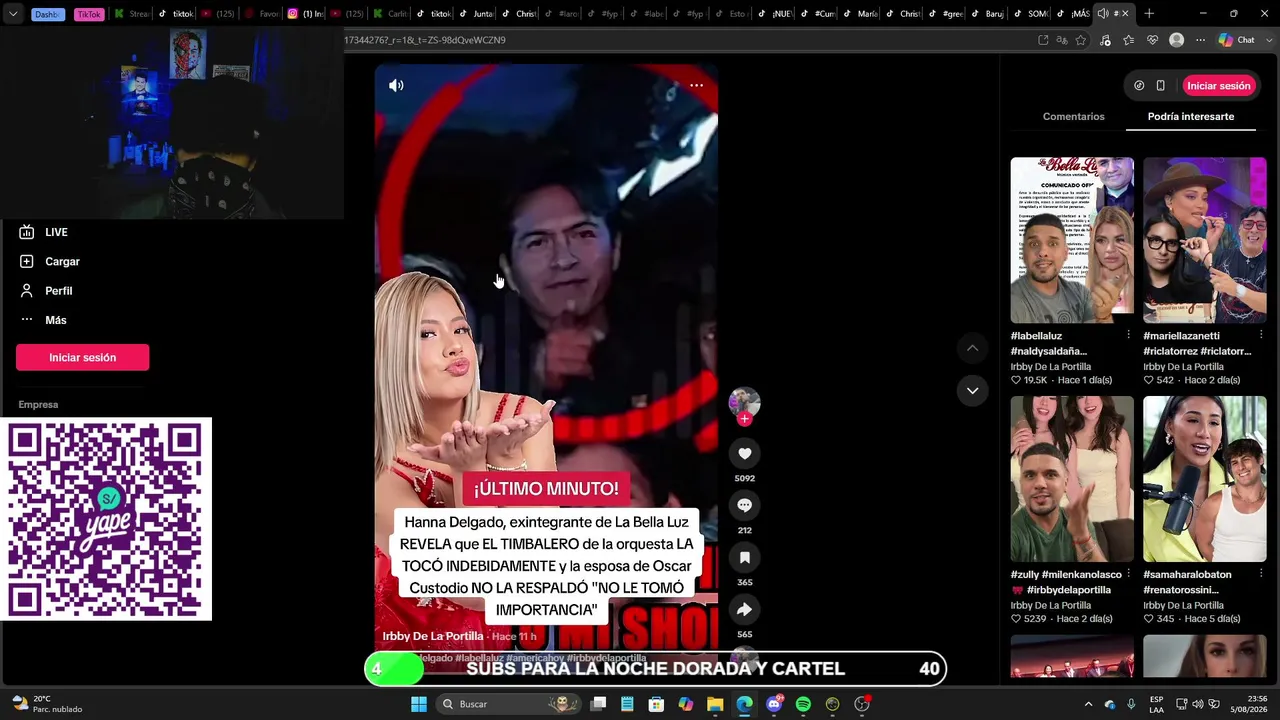The width and height of the screenshot is (1280, 720).
Task: Switch to the pink TikTok pinned browser tab
Action: [x=89, y=14]
